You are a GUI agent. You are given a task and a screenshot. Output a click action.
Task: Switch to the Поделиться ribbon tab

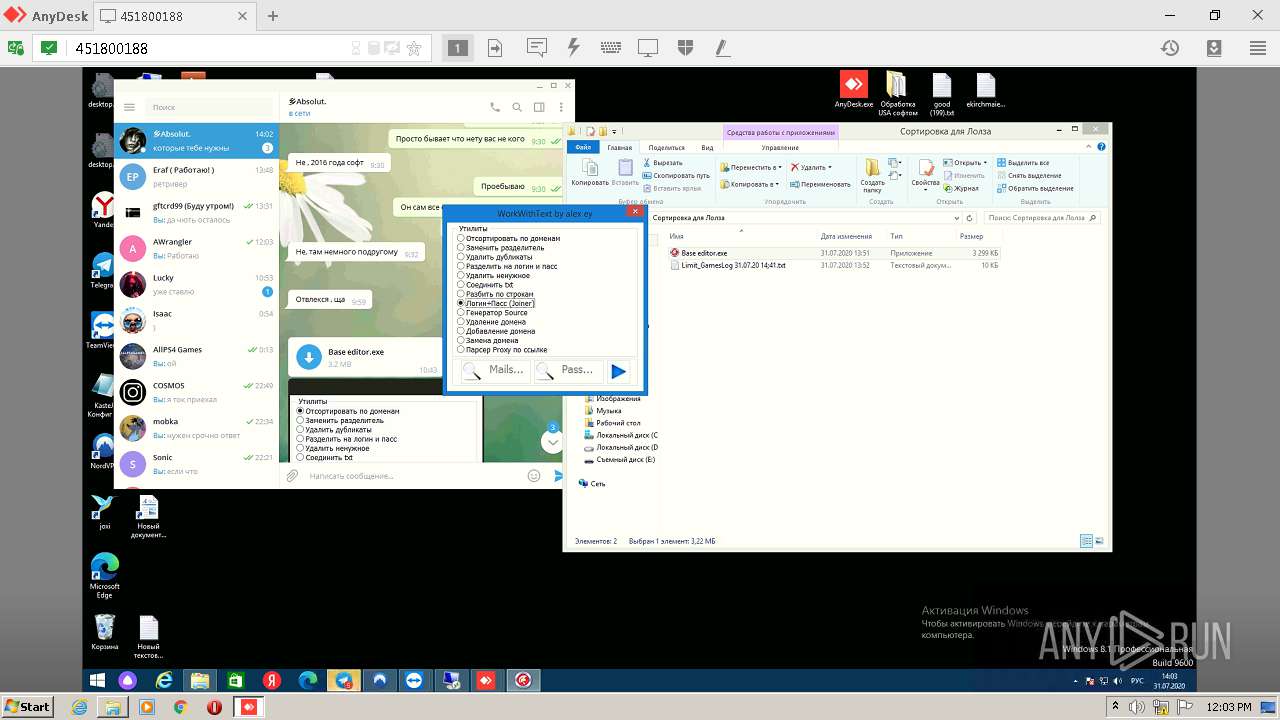click(x=666, y=148)
